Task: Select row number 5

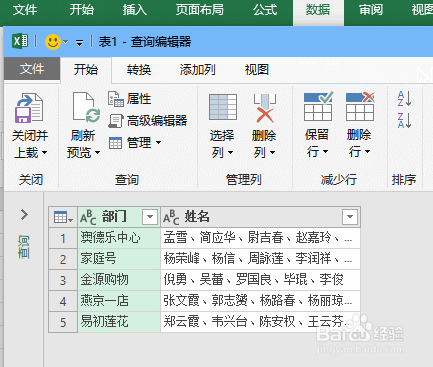Action: tap(63, 322)
